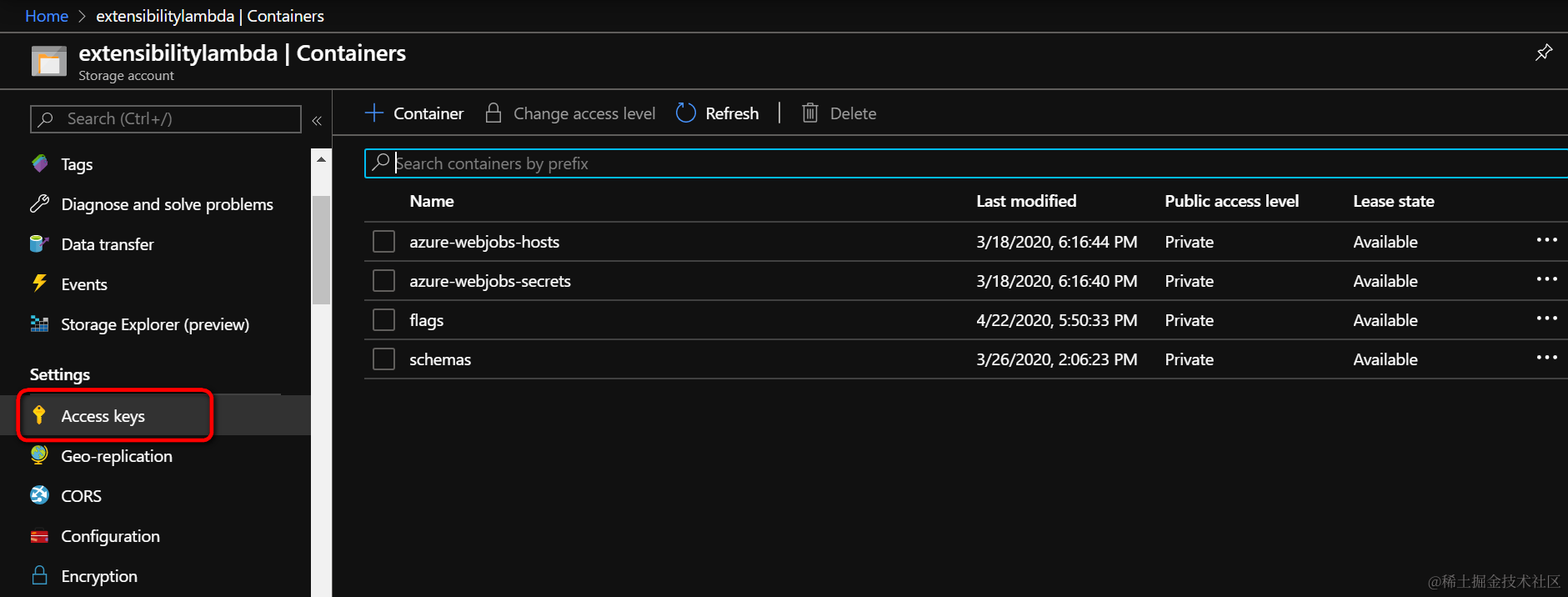This screenshot has width=1568, height=597.
Task: Open the flags container
Action: click(426, 320)
